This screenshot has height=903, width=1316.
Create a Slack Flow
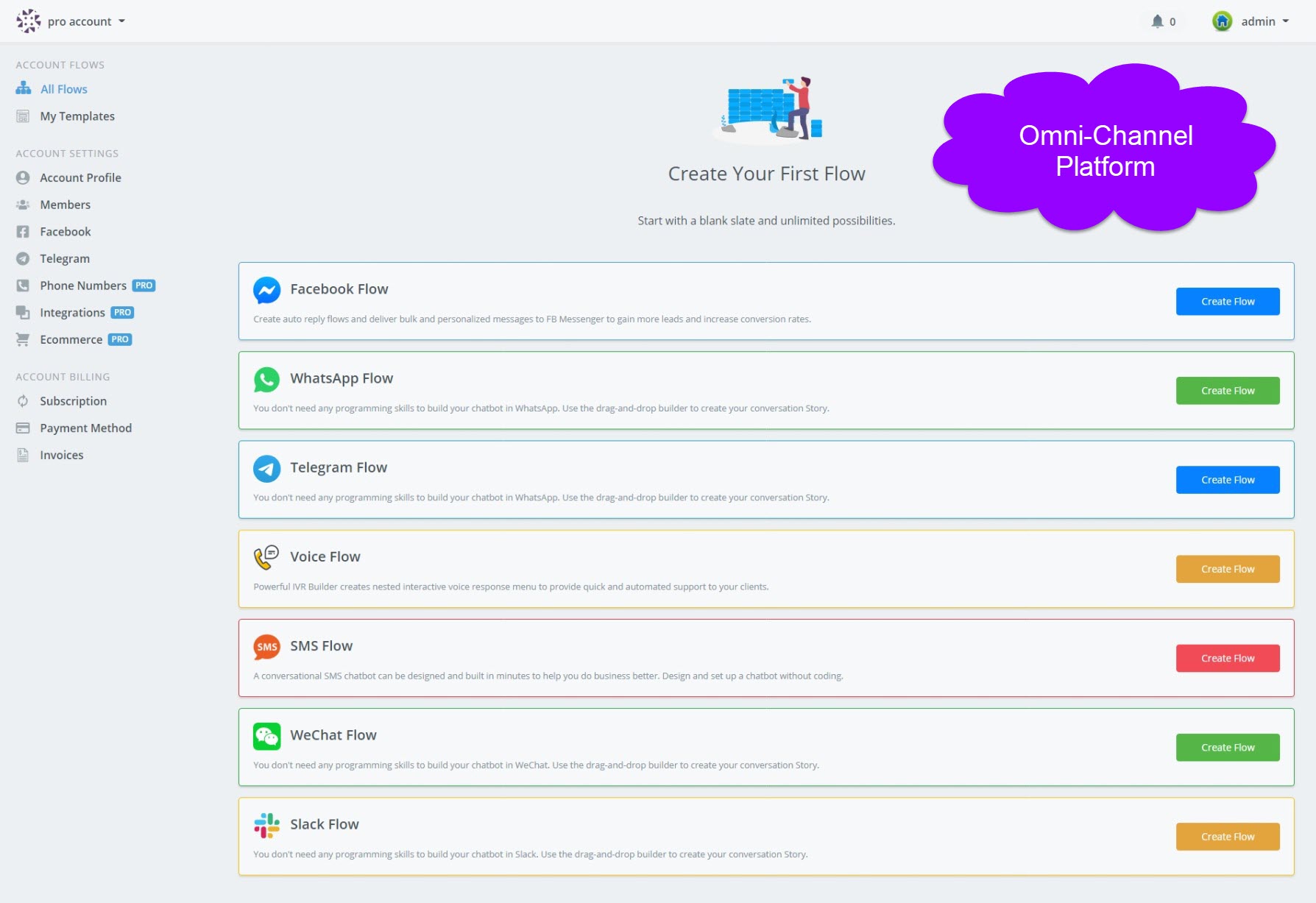1228,837
